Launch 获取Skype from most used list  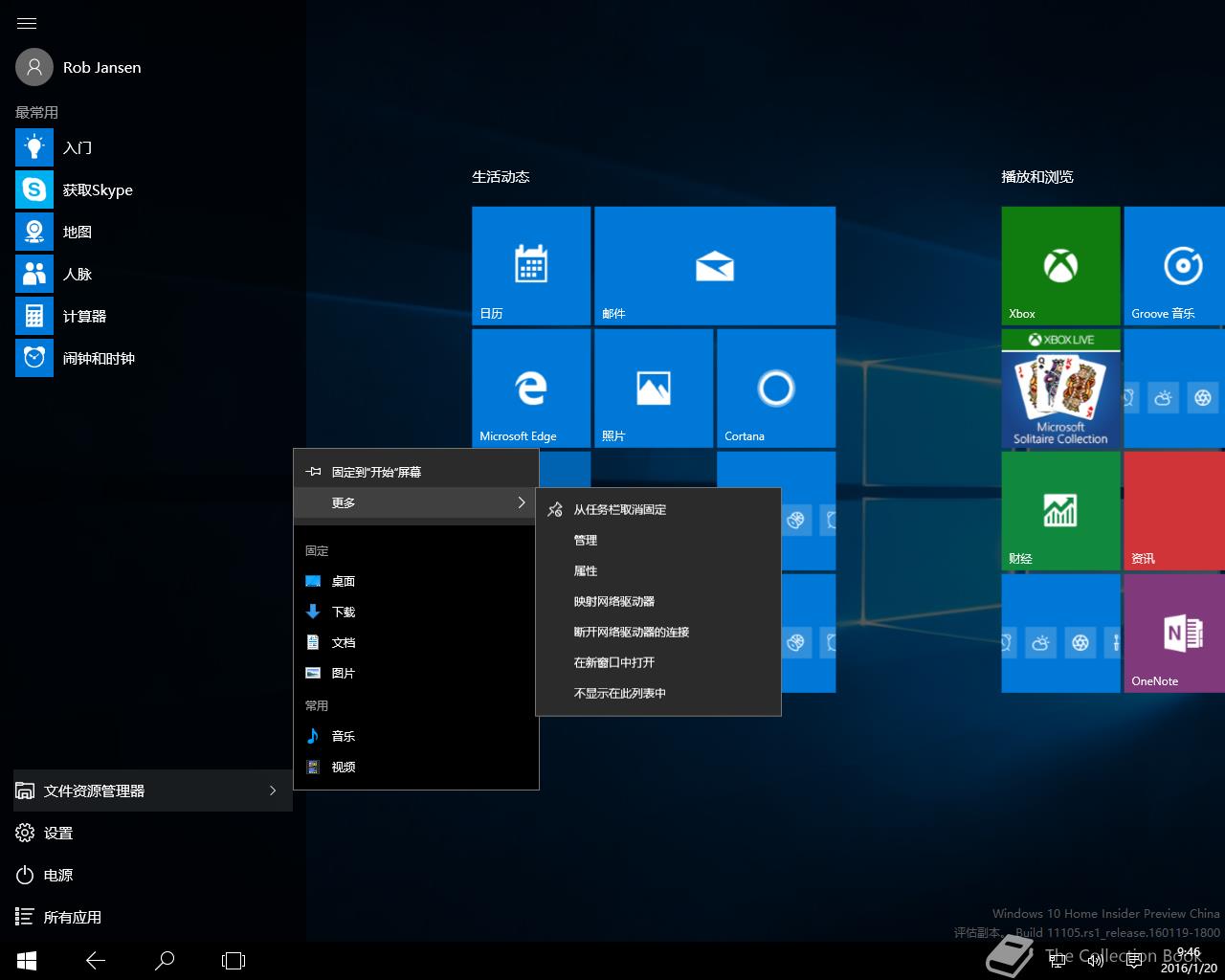click(153, 189)
